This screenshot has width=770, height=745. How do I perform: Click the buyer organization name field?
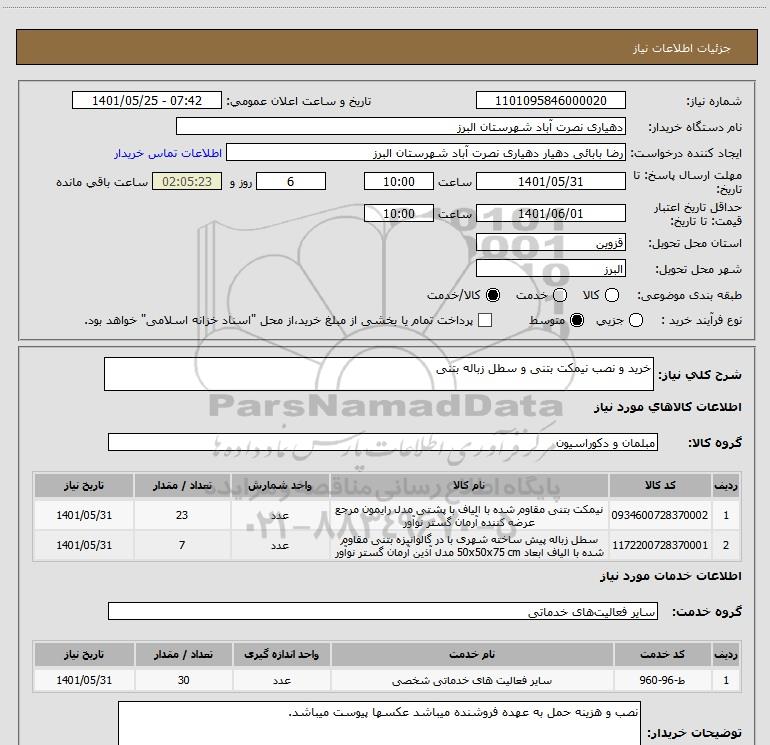(401, 126)
